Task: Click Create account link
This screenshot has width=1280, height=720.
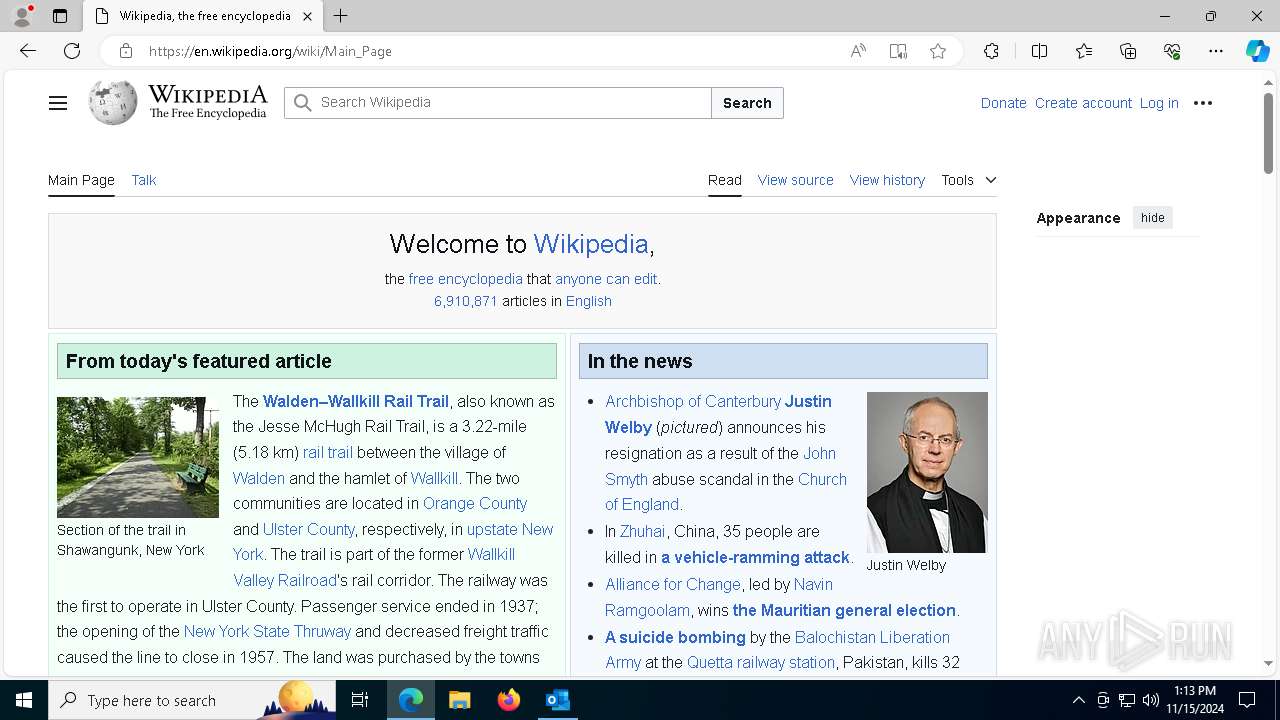Action: pyautogui.click(x=1083, y=103)
